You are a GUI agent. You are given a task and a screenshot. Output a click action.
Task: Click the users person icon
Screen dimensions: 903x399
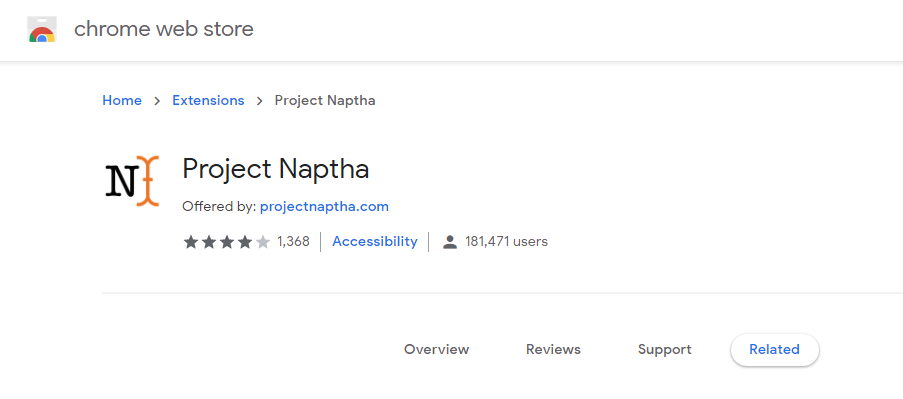450,242
